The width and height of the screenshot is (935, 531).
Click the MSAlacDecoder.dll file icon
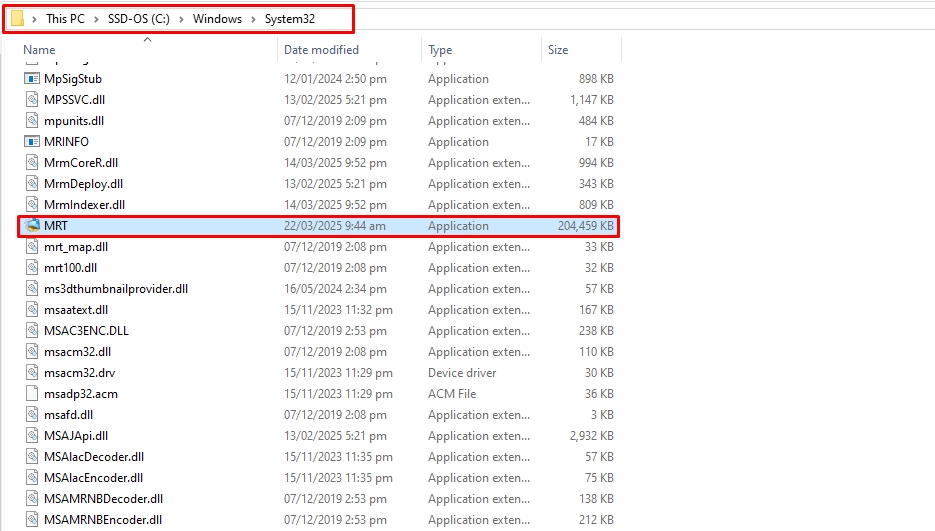coord(32,457)
